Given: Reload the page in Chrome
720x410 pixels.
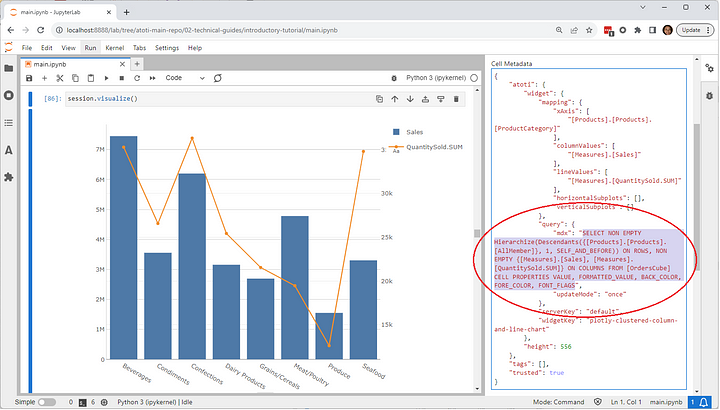Looking at the screenshot, I should point(40,30).
